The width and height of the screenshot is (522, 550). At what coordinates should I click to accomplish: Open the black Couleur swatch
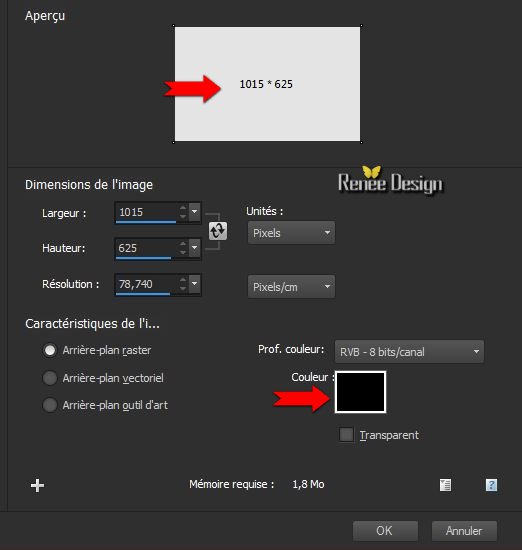click(361, 392)
